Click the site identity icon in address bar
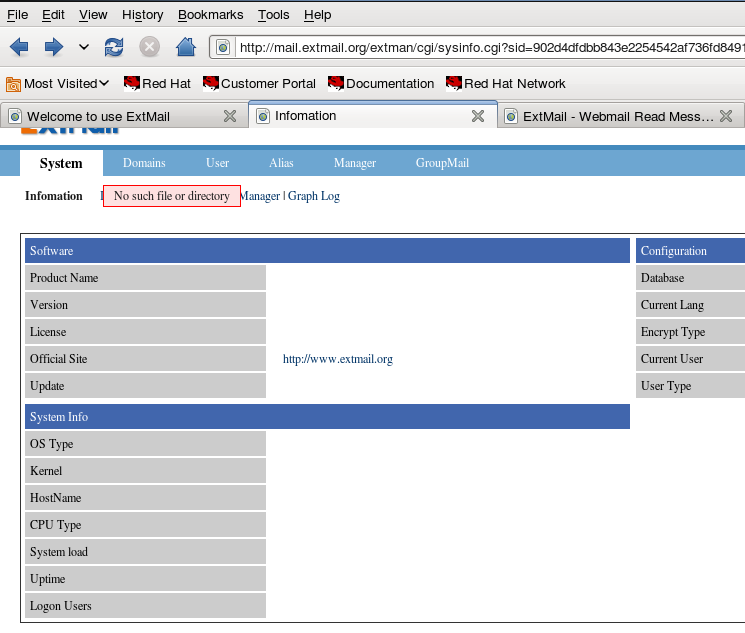745x633 pixels. pos(222,48)
